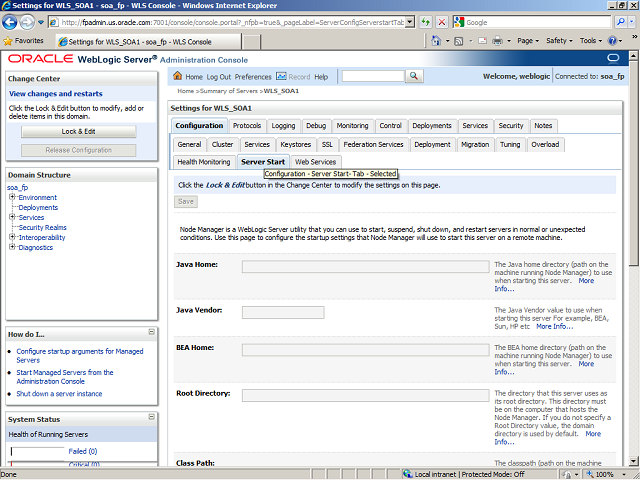640x480 pixels.
Task: Click the Stop loading X icon
Action: click(443, 21)
